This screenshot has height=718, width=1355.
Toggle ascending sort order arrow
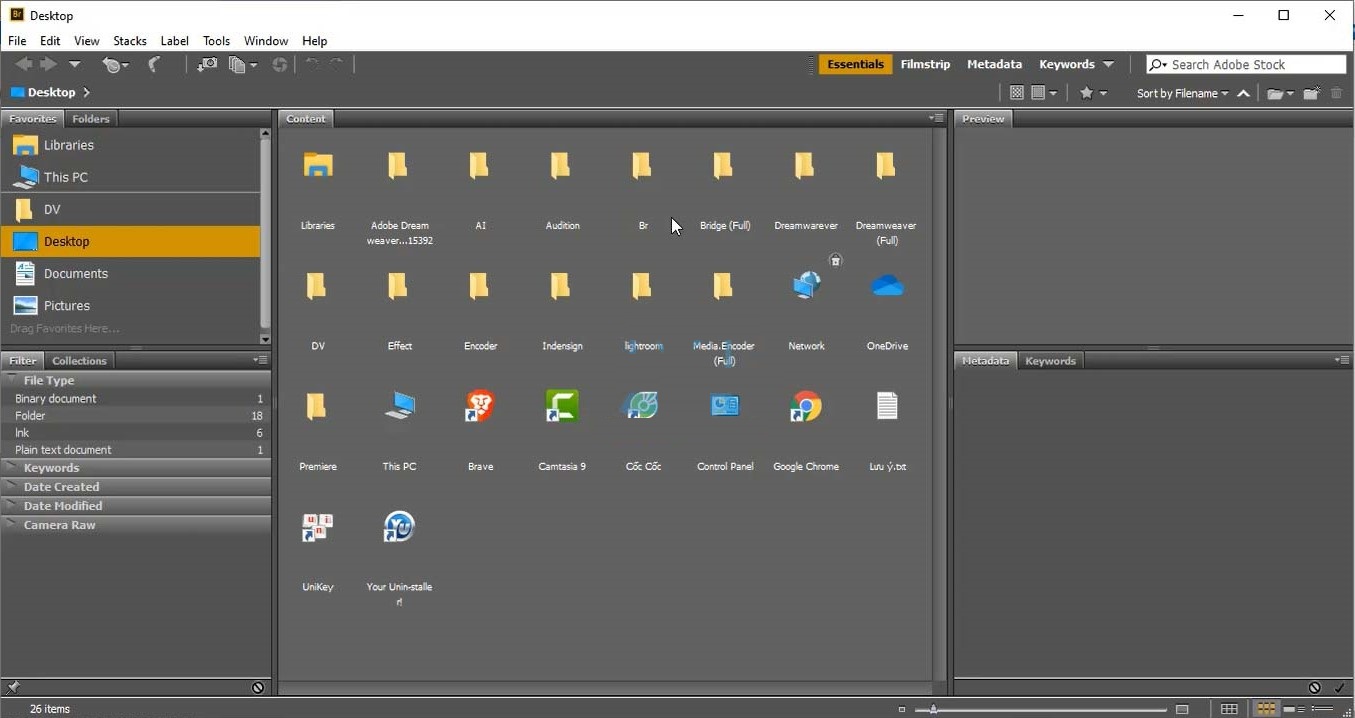coord(1244,93)
